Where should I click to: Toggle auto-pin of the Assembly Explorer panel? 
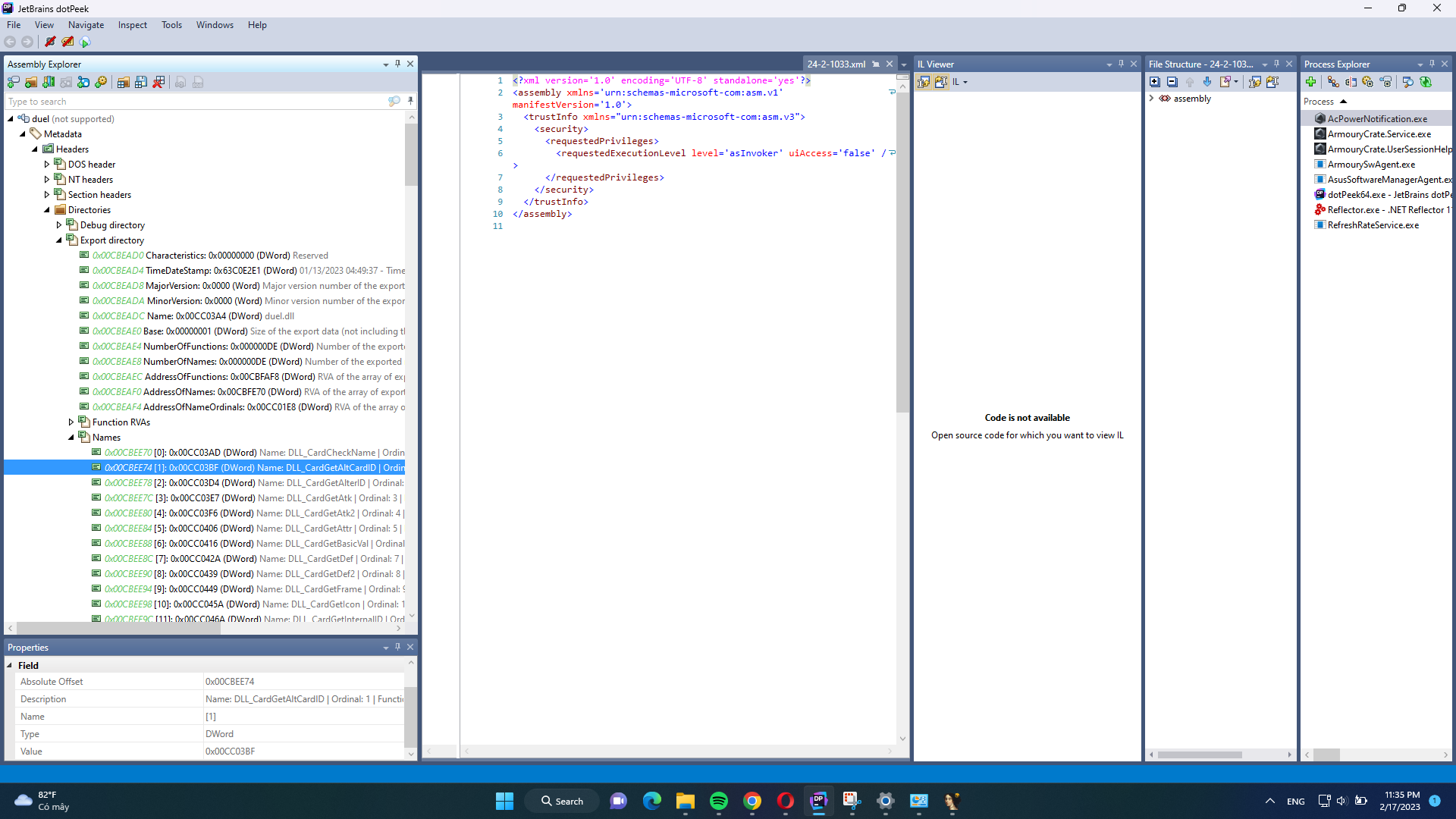pyautogui.click(x=397, y=64)
